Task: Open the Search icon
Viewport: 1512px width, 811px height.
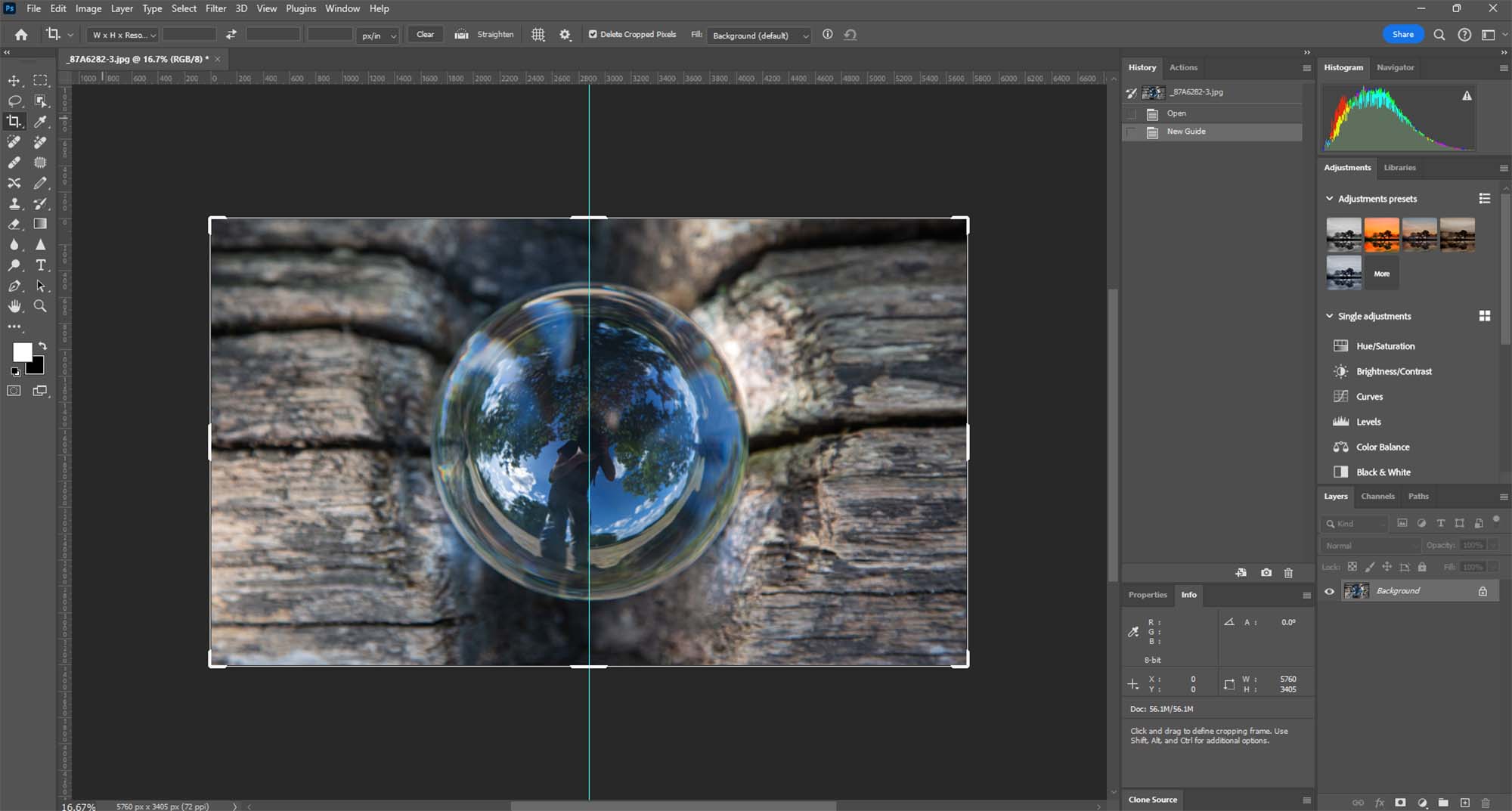Action: tap(1439, 35)
